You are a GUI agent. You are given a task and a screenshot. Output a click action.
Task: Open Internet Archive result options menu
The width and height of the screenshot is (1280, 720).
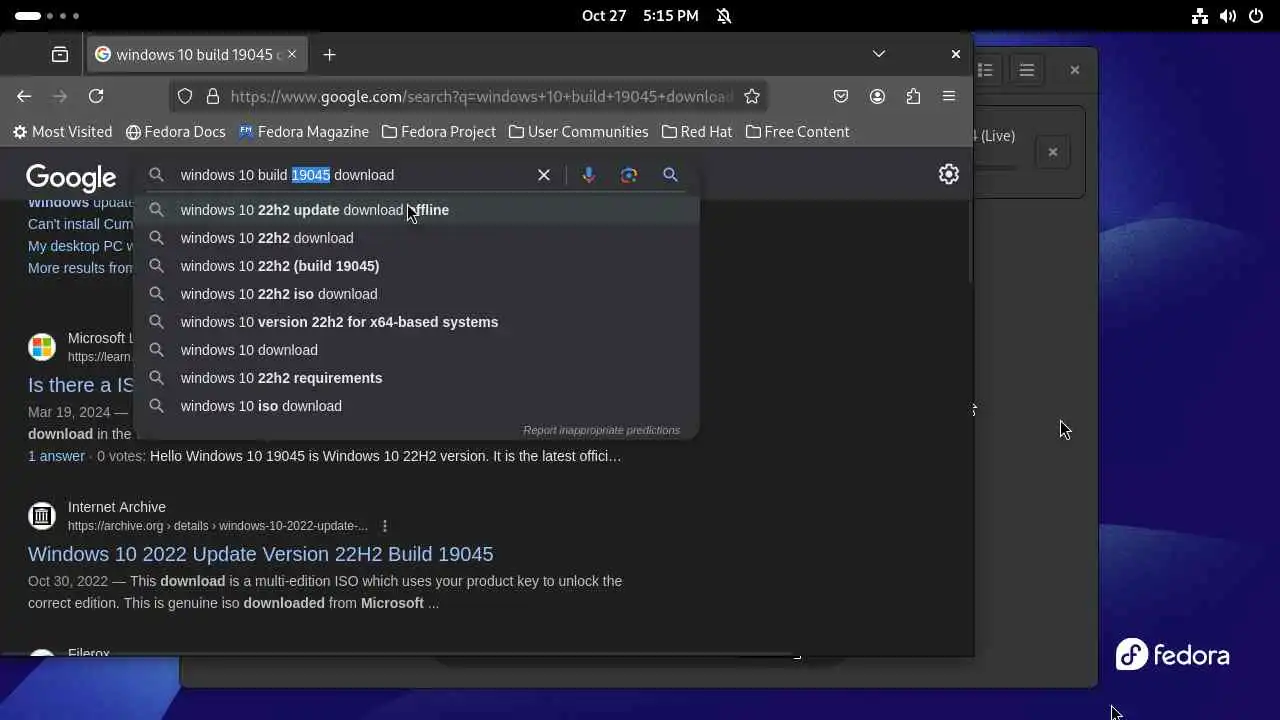385,526
